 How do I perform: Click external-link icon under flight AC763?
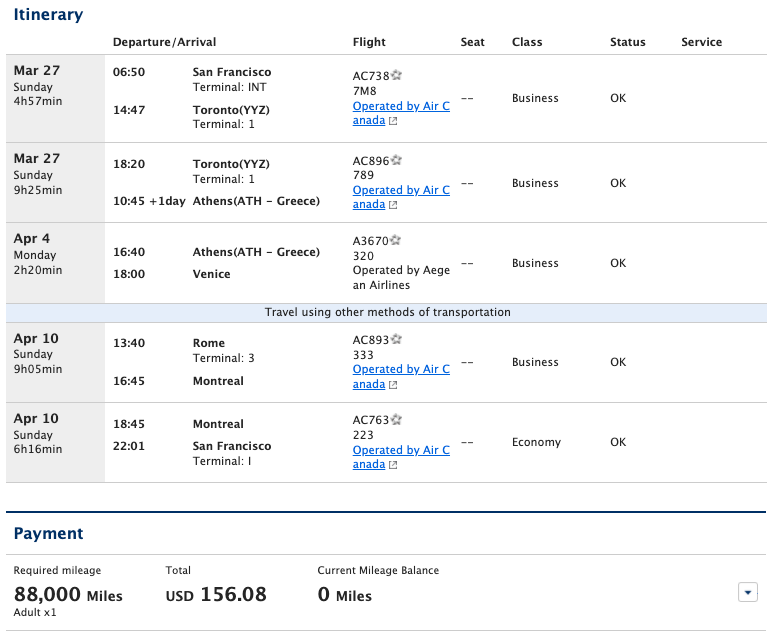click(393, 465)
